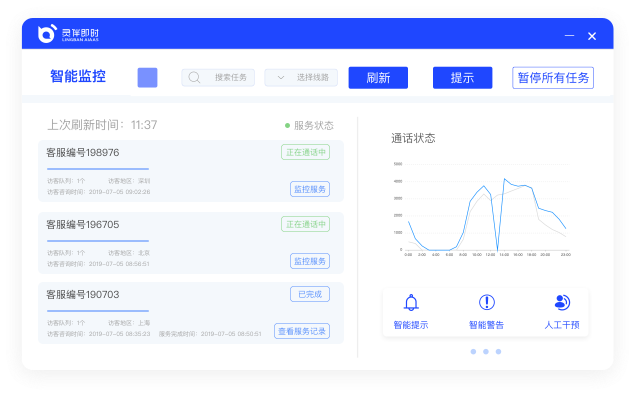Click the 智能提示 label

[x=411, y=325]
